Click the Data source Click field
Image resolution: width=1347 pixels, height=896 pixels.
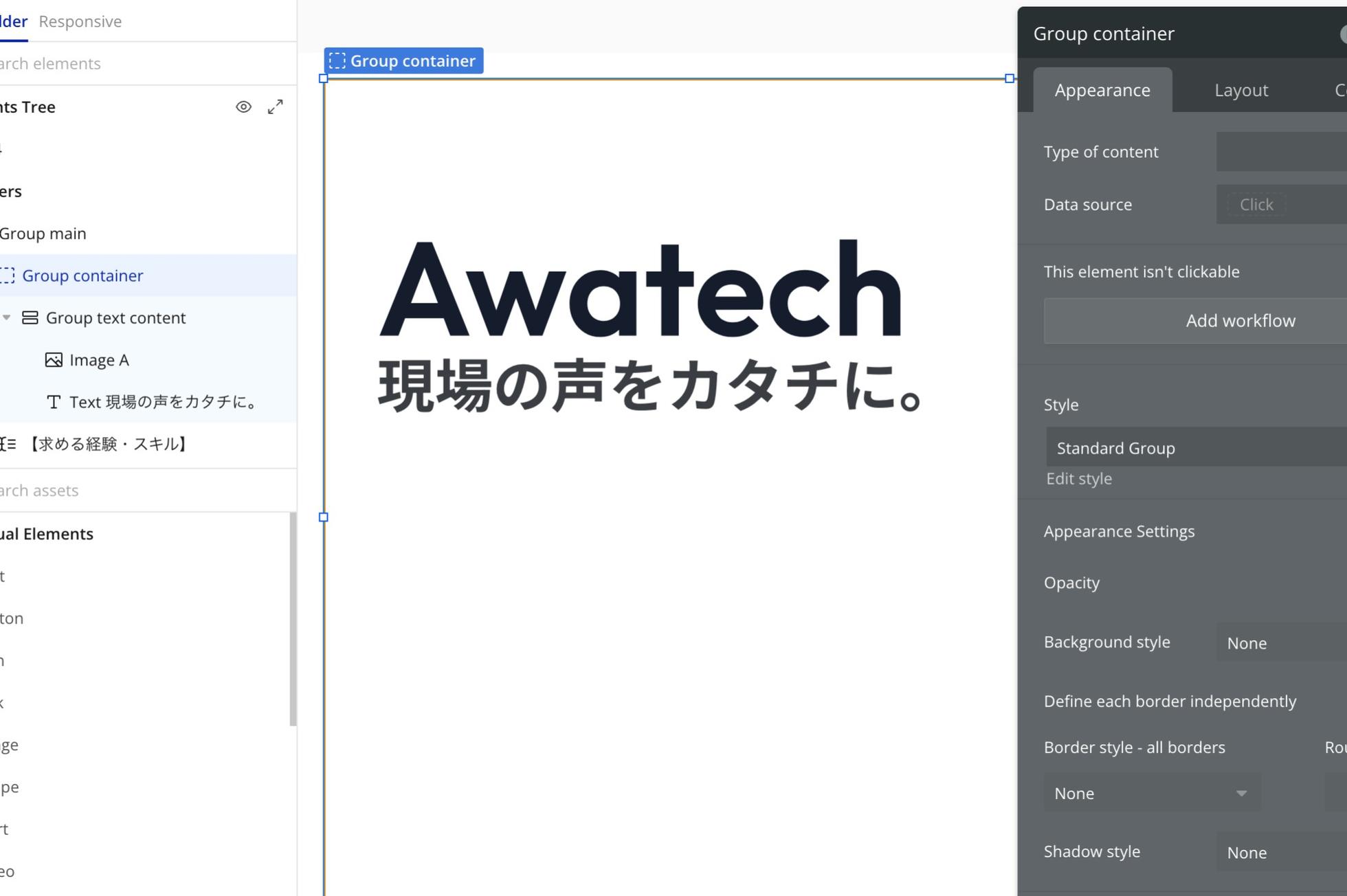click(x=1256, y=205)
